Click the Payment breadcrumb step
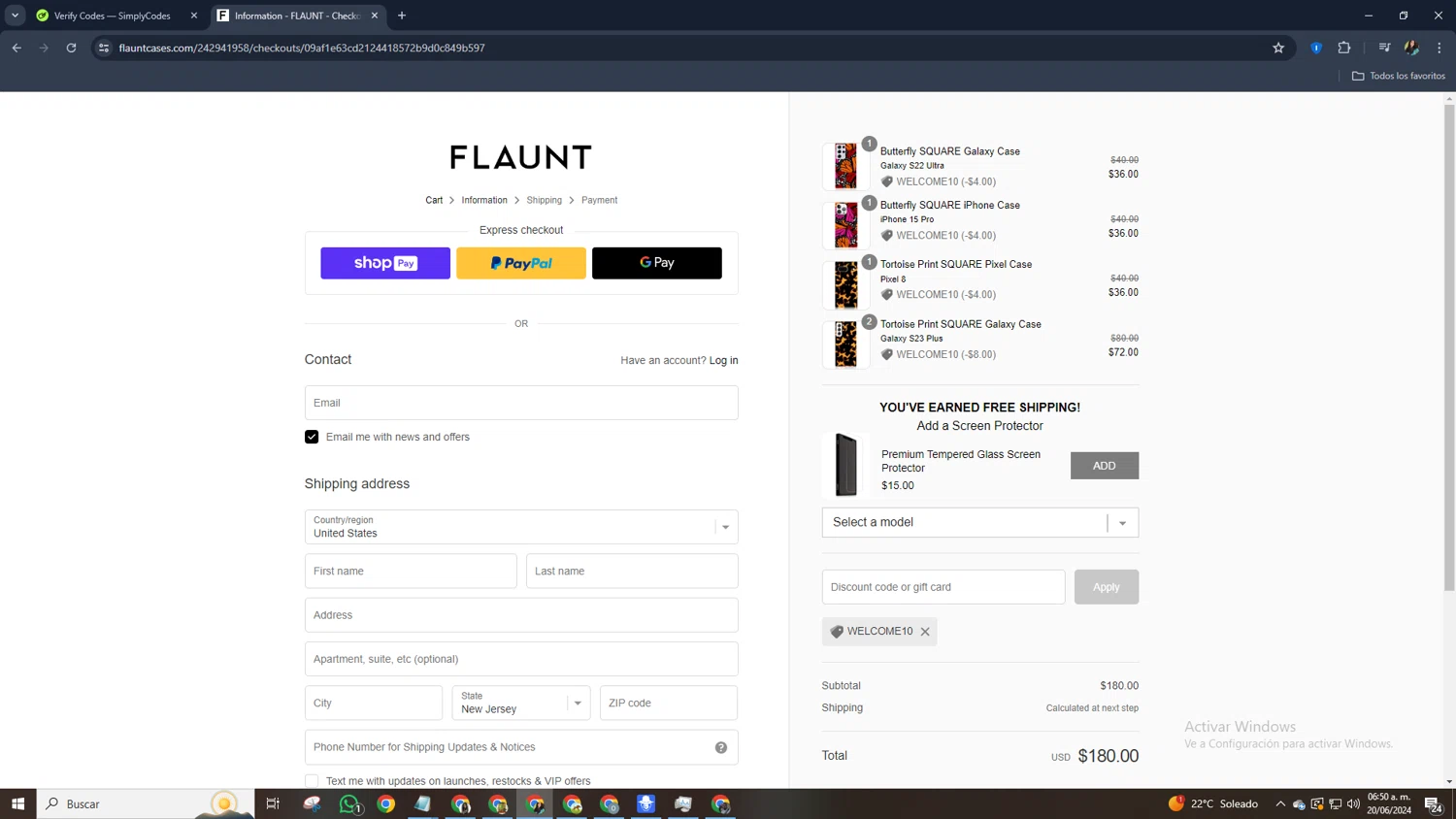Viewport: 1456px width, 819px height. (x=599, y=200)
